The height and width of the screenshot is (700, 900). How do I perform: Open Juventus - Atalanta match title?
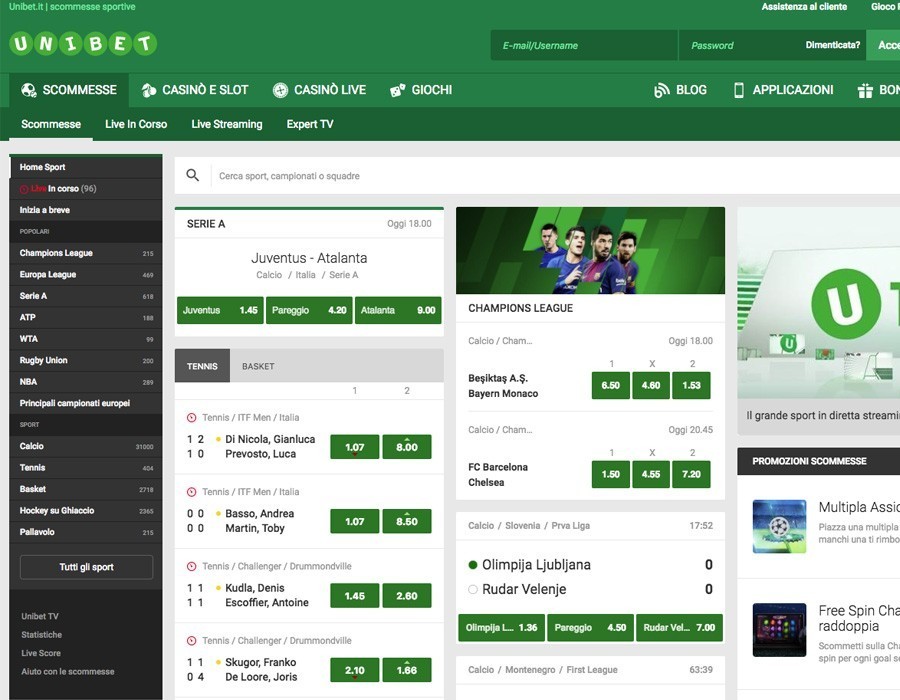point(309,258)
